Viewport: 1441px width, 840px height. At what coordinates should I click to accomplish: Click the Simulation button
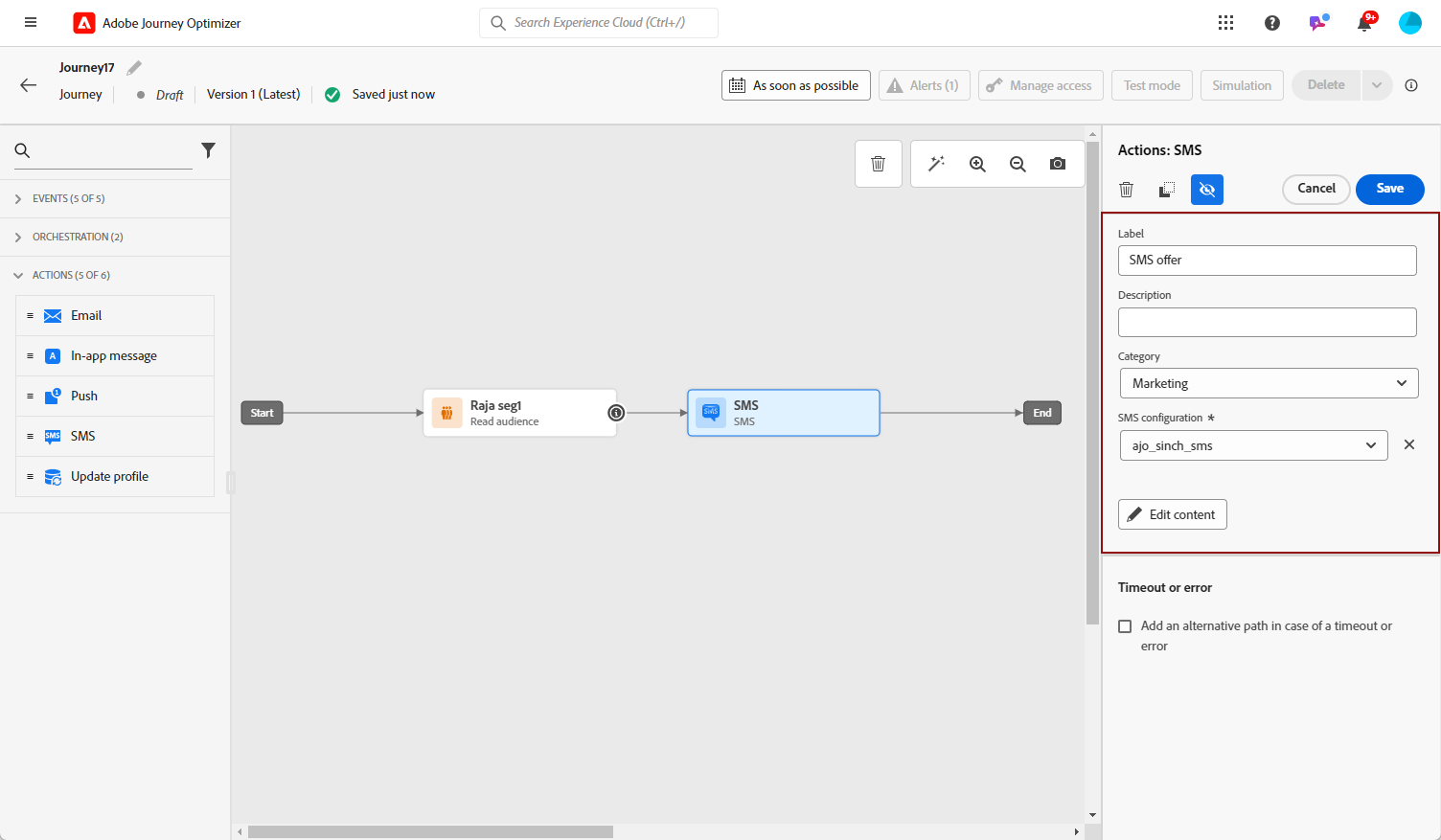(1242, 85)
